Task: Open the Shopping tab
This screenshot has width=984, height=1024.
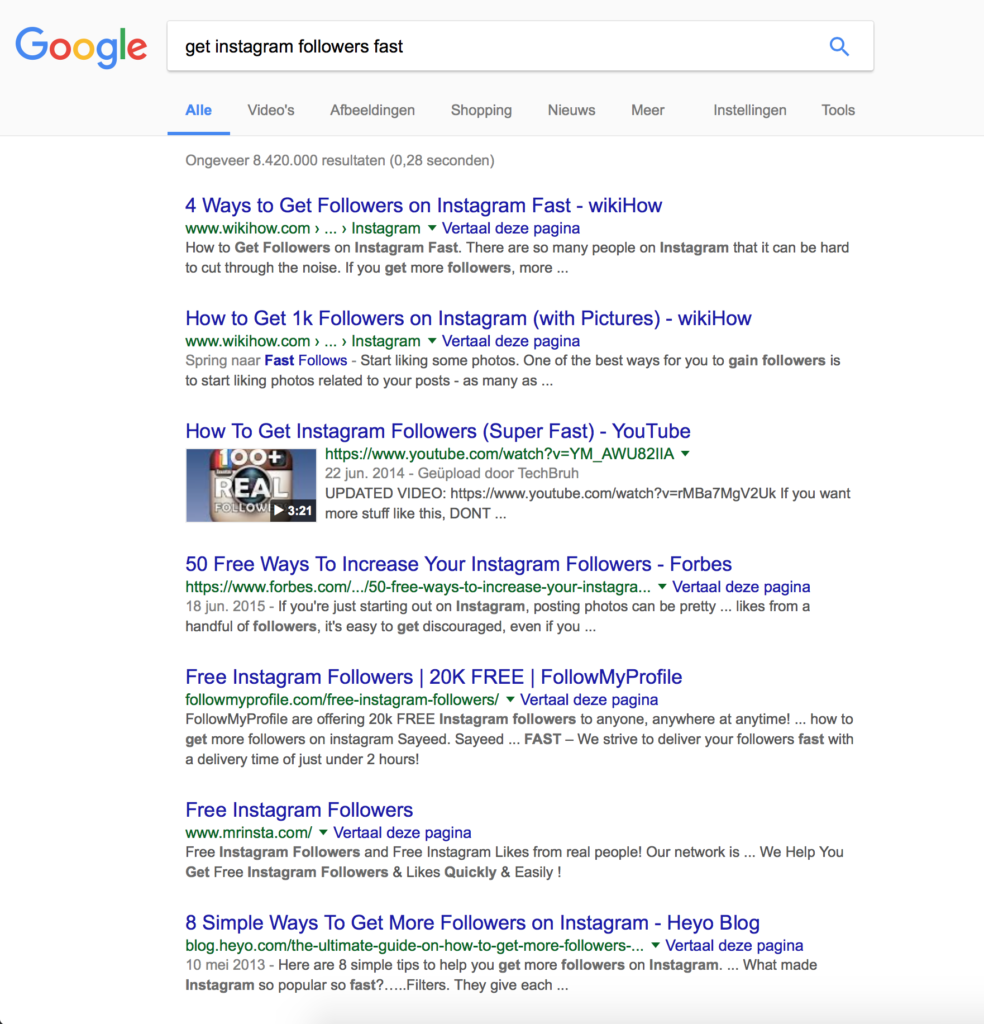Action: click(x=481, y=110)
